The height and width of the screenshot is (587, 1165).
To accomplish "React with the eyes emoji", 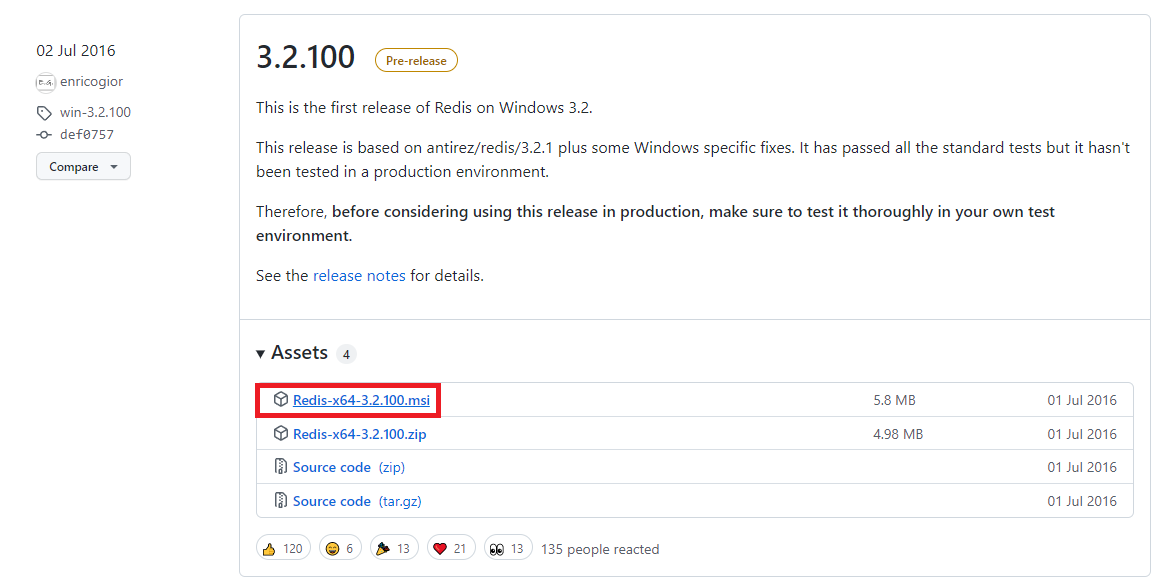I will [508, 548].
